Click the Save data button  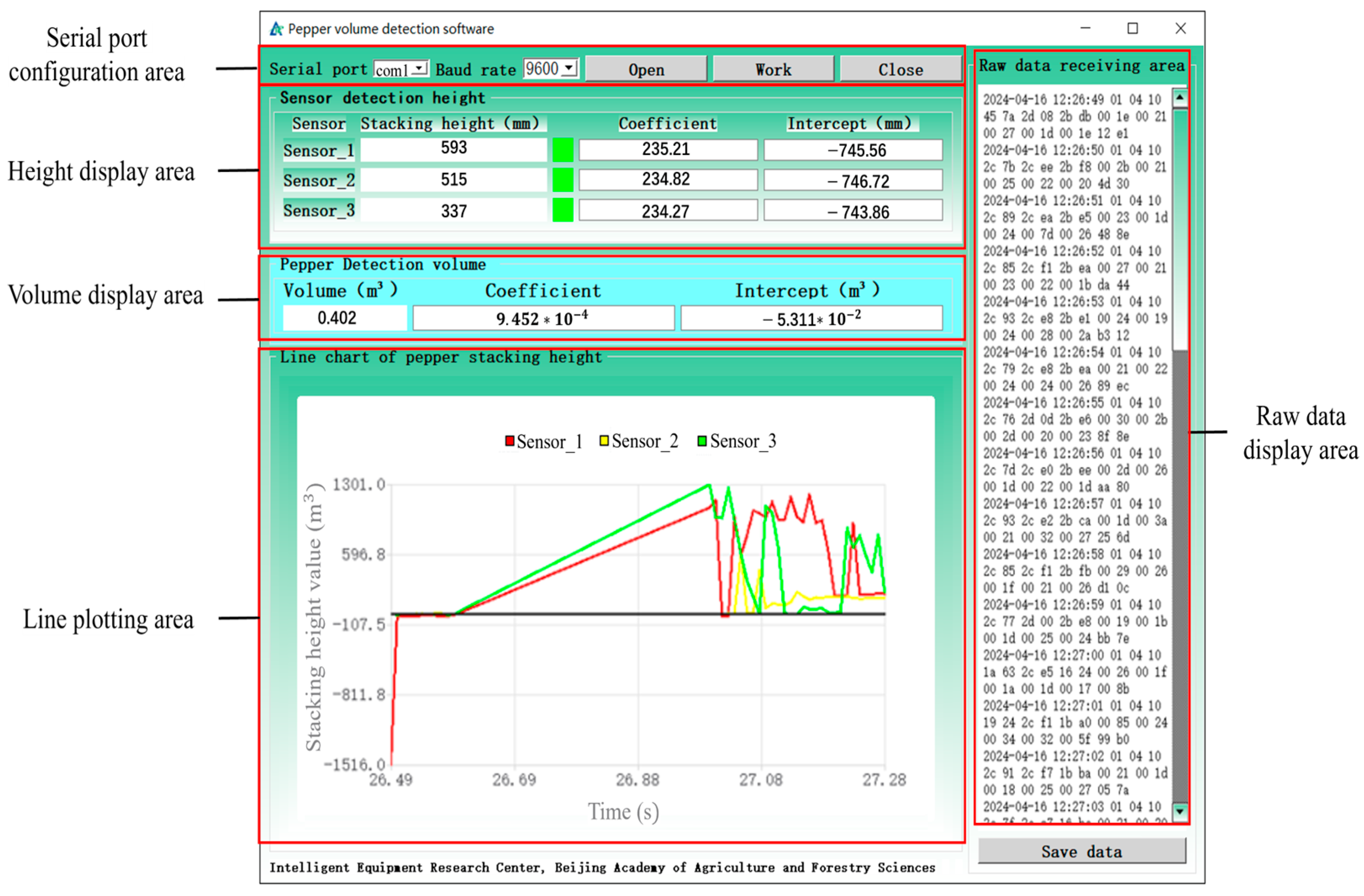coord(1082,851)
